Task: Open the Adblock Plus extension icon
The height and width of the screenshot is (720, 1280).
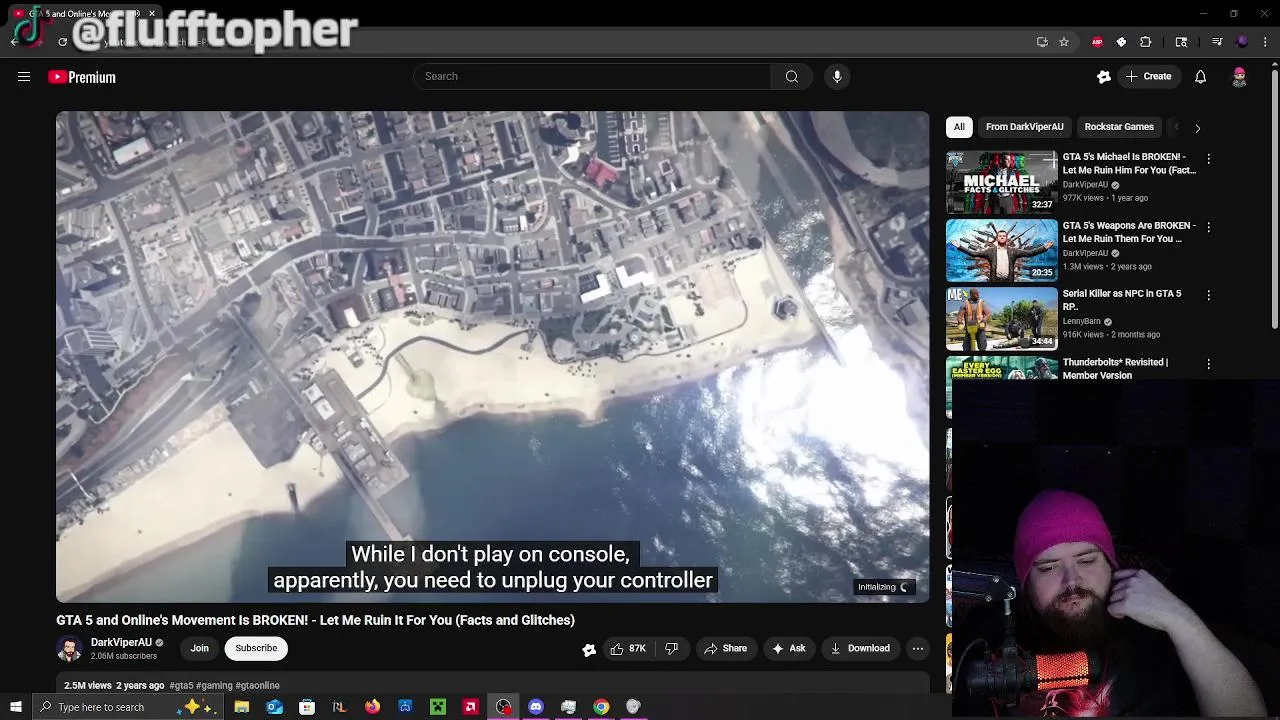Action: [1097, 42]
